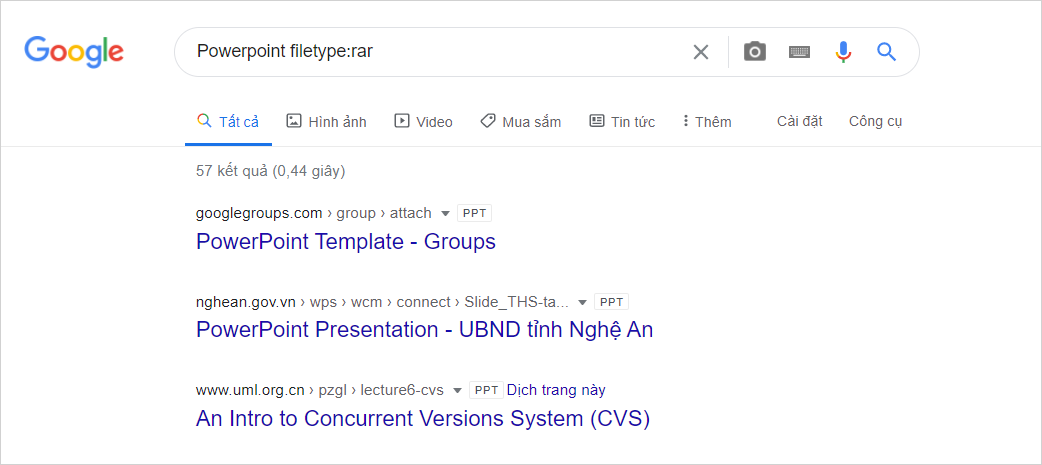The width and height of the screenshot is (1042, 465).
Task: Click PPT badge on googlegroups result
Action: coord(474,213)
